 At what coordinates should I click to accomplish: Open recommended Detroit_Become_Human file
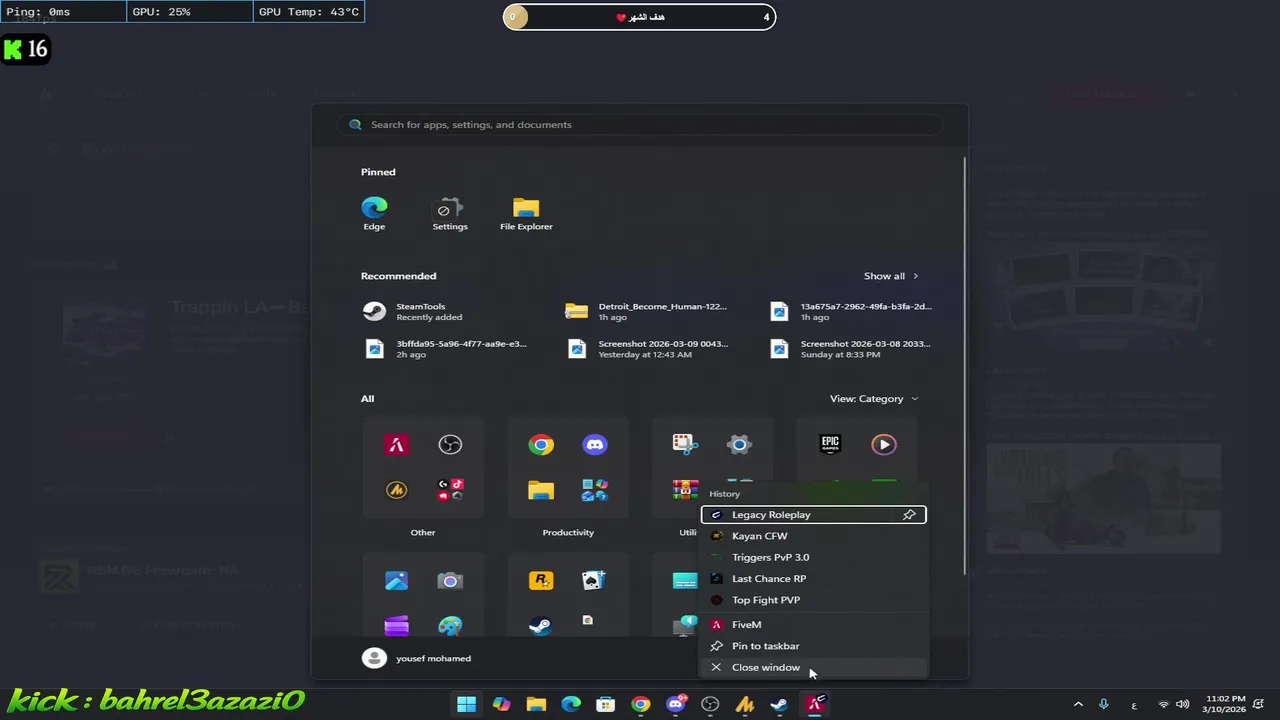point(647,312)
